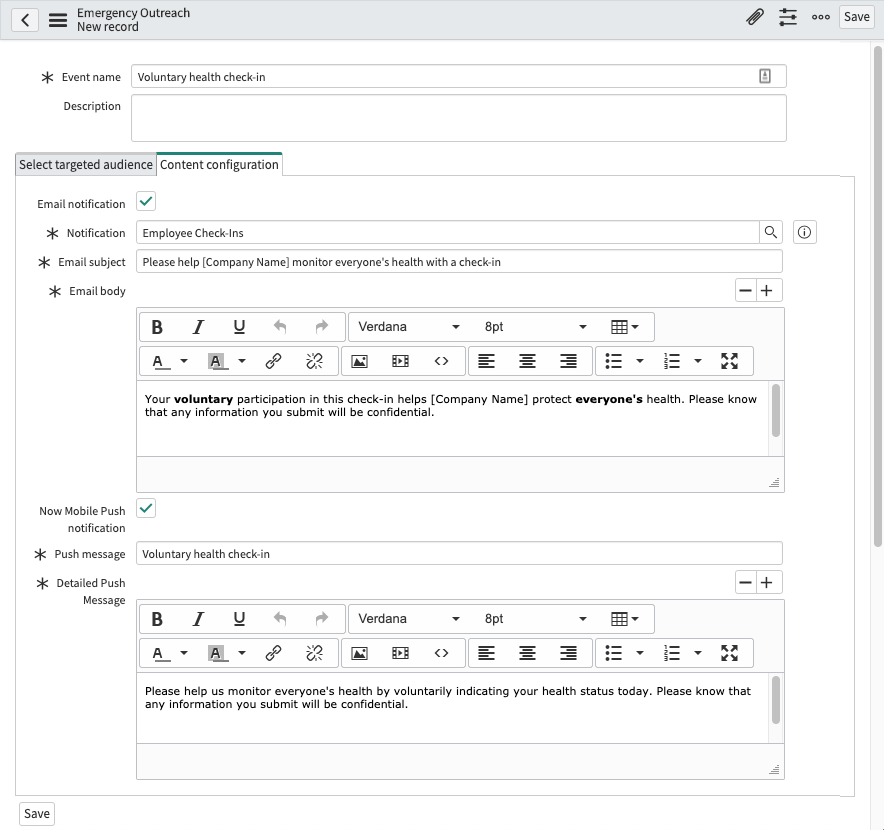Image resolution: width=884 pixels, height=830 pixels.
Task: Center align text in Email body editor
Action: 528,361
